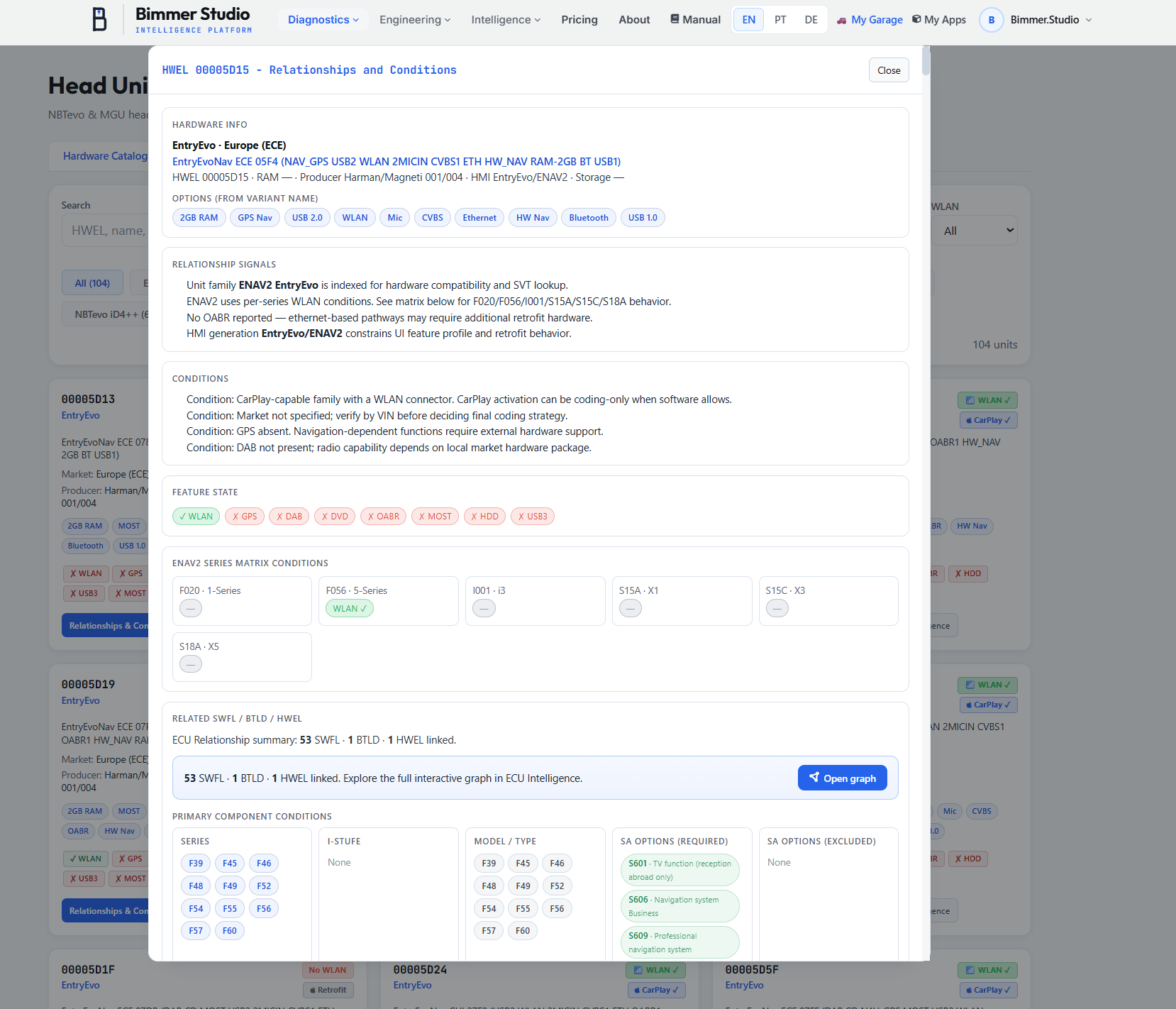Click the GPS Nav option chip
The width and height of the screenshot is (1176, 1009).
coord(255,218)
